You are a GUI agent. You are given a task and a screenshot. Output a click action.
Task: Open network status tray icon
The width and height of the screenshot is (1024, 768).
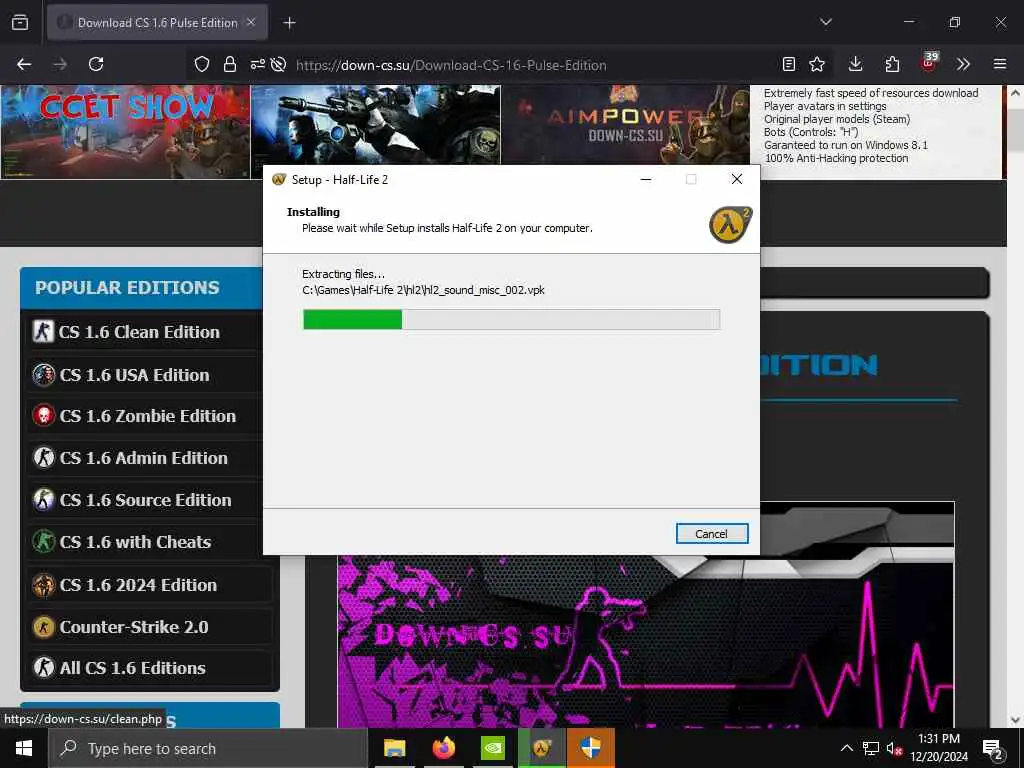coord(871,748)
